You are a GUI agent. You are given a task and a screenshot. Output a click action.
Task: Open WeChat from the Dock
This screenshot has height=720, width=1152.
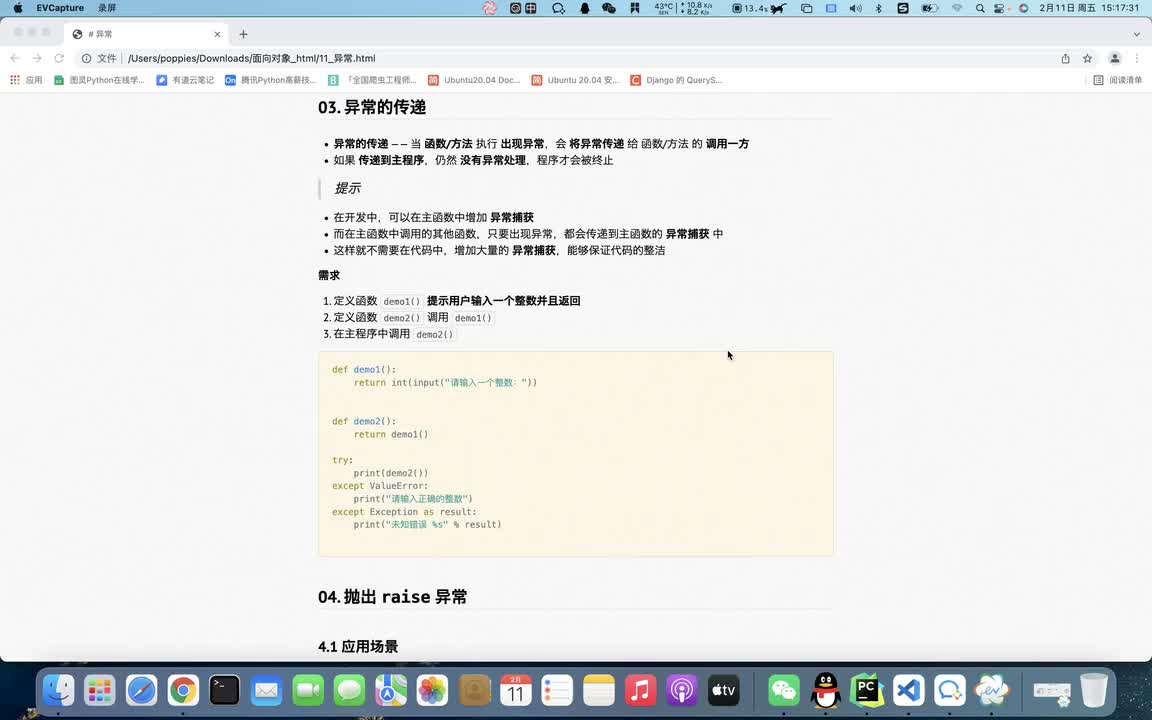coord(784,691)
